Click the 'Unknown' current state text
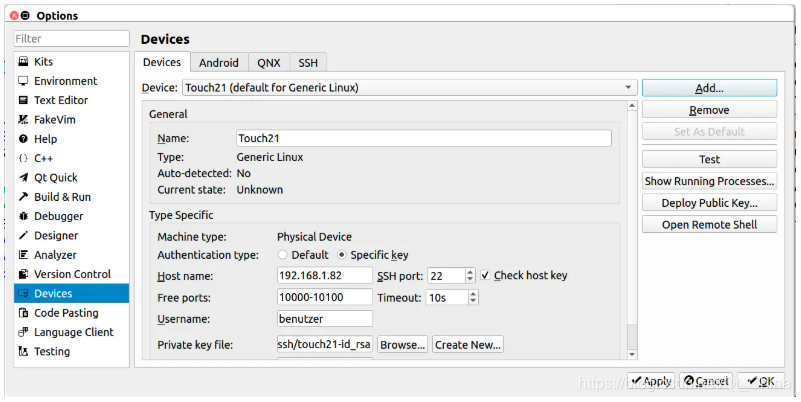 click(x=260, y=190)
